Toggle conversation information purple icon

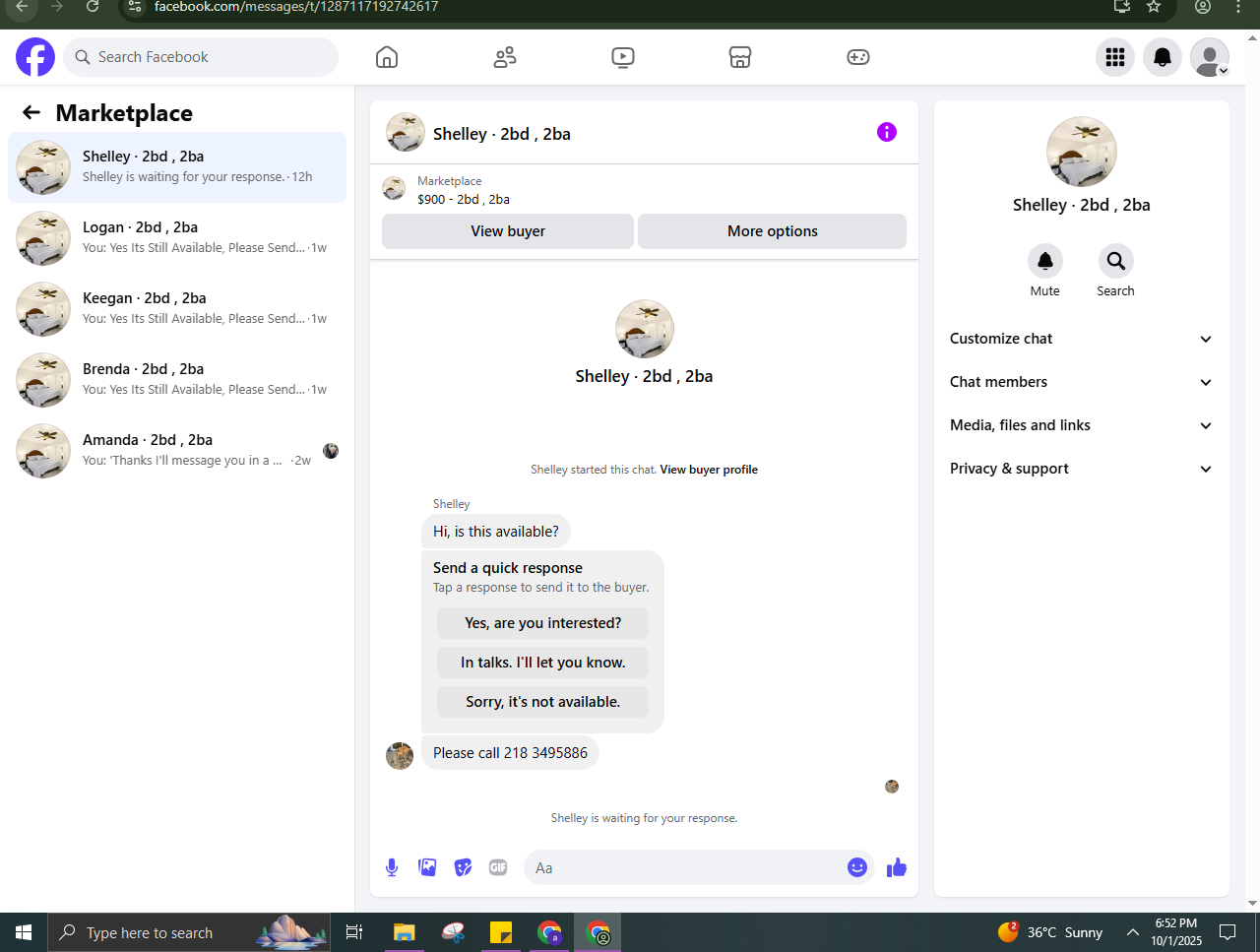click(887, 132)
